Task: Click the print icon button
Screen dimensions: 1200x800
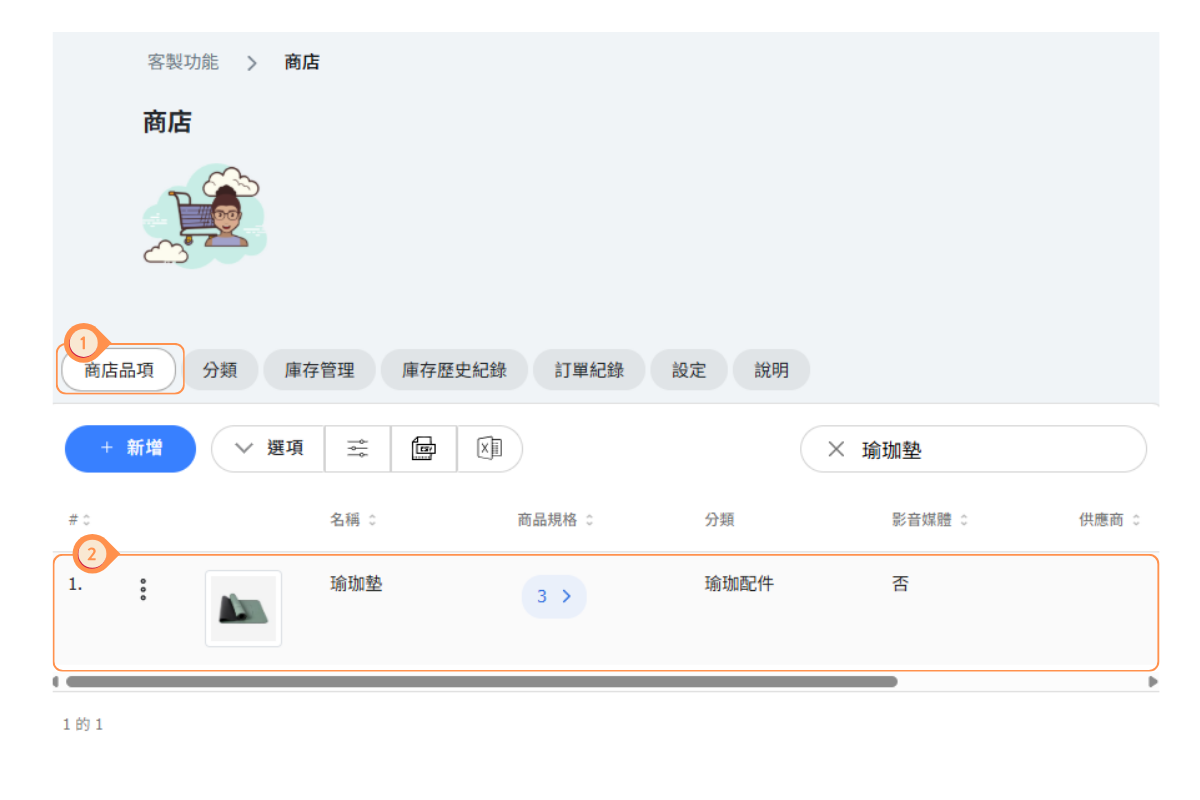Action: point(424,449)
